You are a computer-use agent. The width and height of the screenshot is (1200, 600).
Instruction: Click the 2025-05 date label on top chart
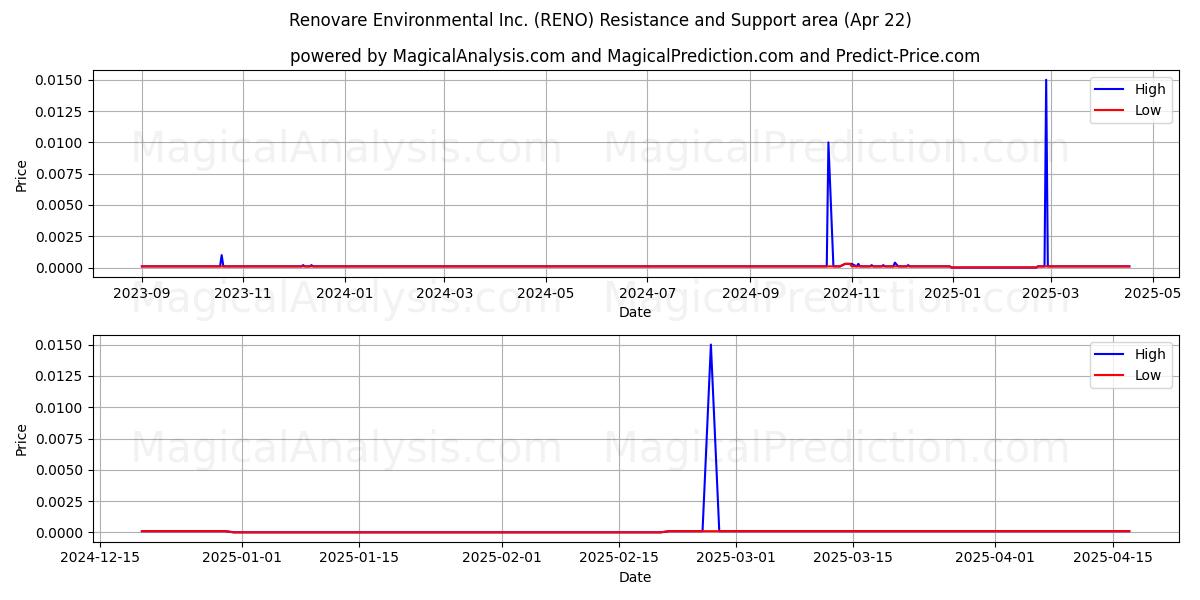[x=1152, y=293]
